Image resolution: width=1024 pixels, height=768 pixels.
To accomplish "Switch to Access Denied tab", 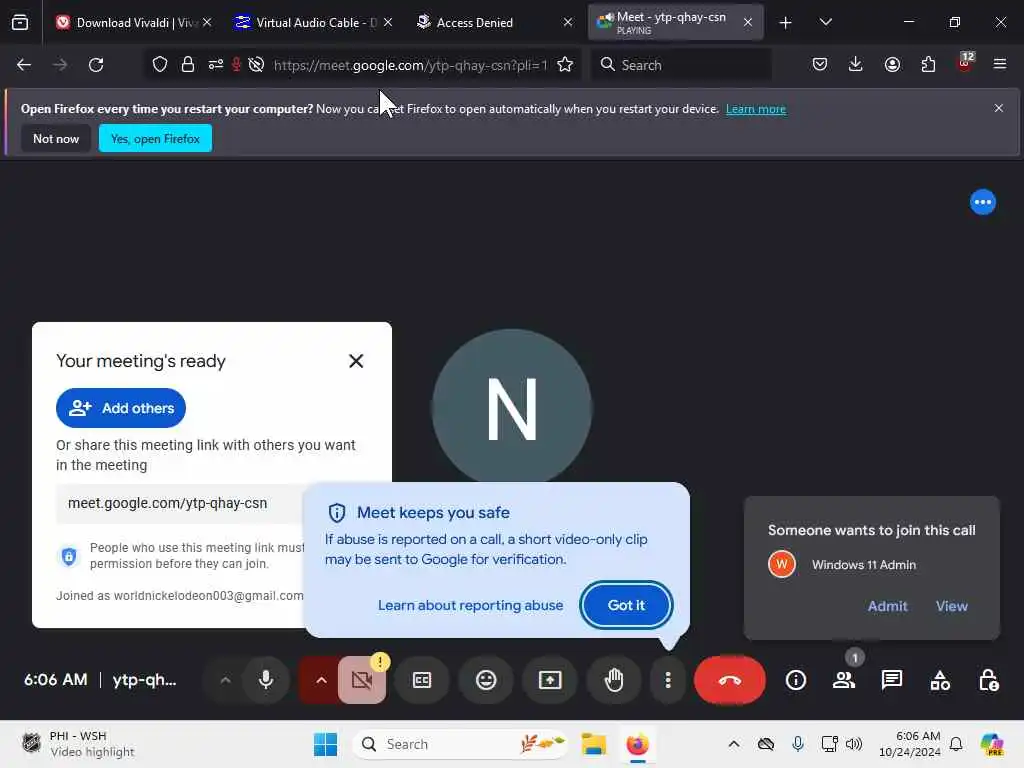I will pyautogui.click(x=493, y=22).
